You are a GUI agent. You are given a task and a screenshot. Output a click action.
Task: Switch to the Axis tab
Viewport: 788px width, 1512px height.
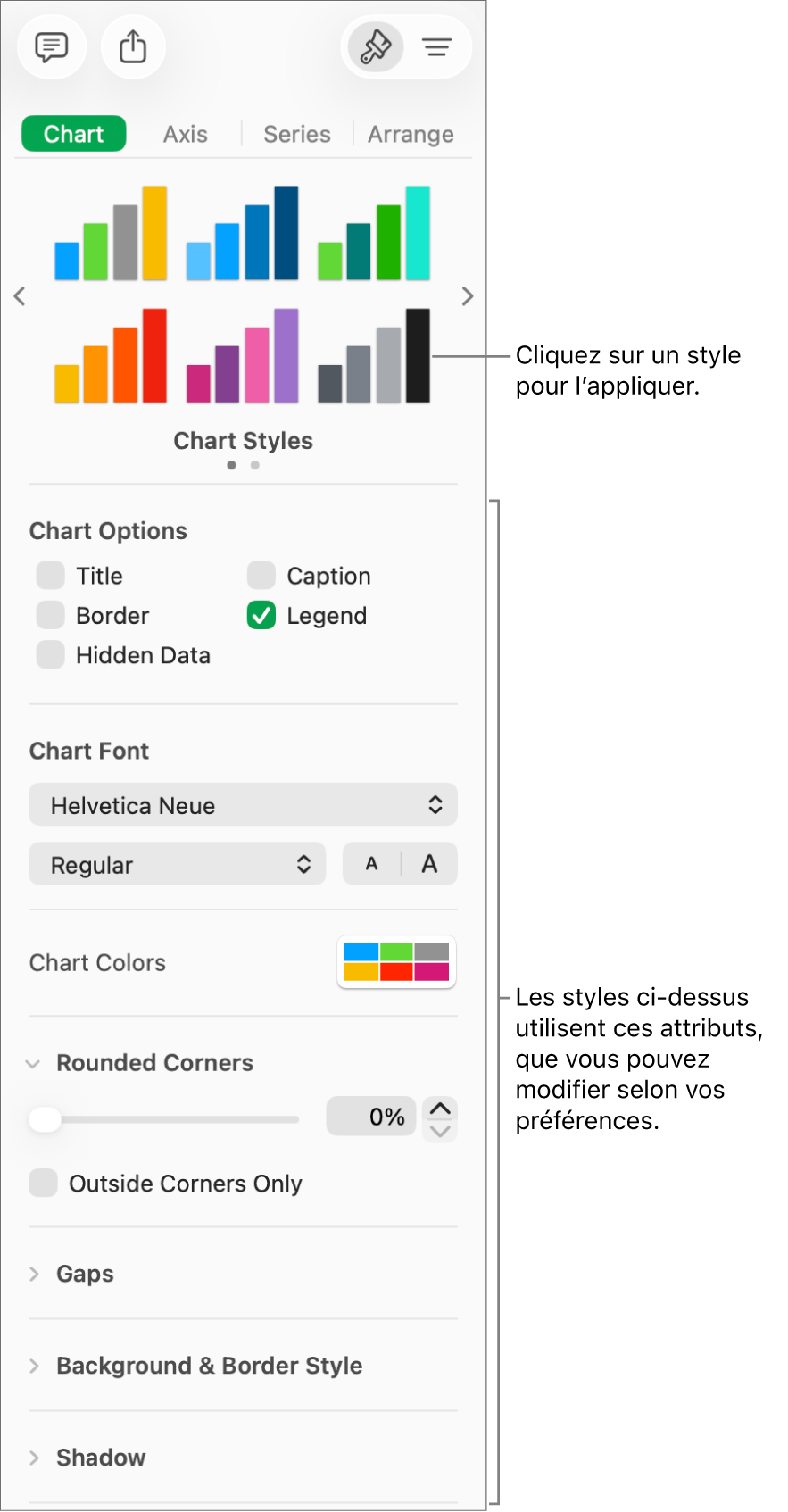click(x=185, y=133)
